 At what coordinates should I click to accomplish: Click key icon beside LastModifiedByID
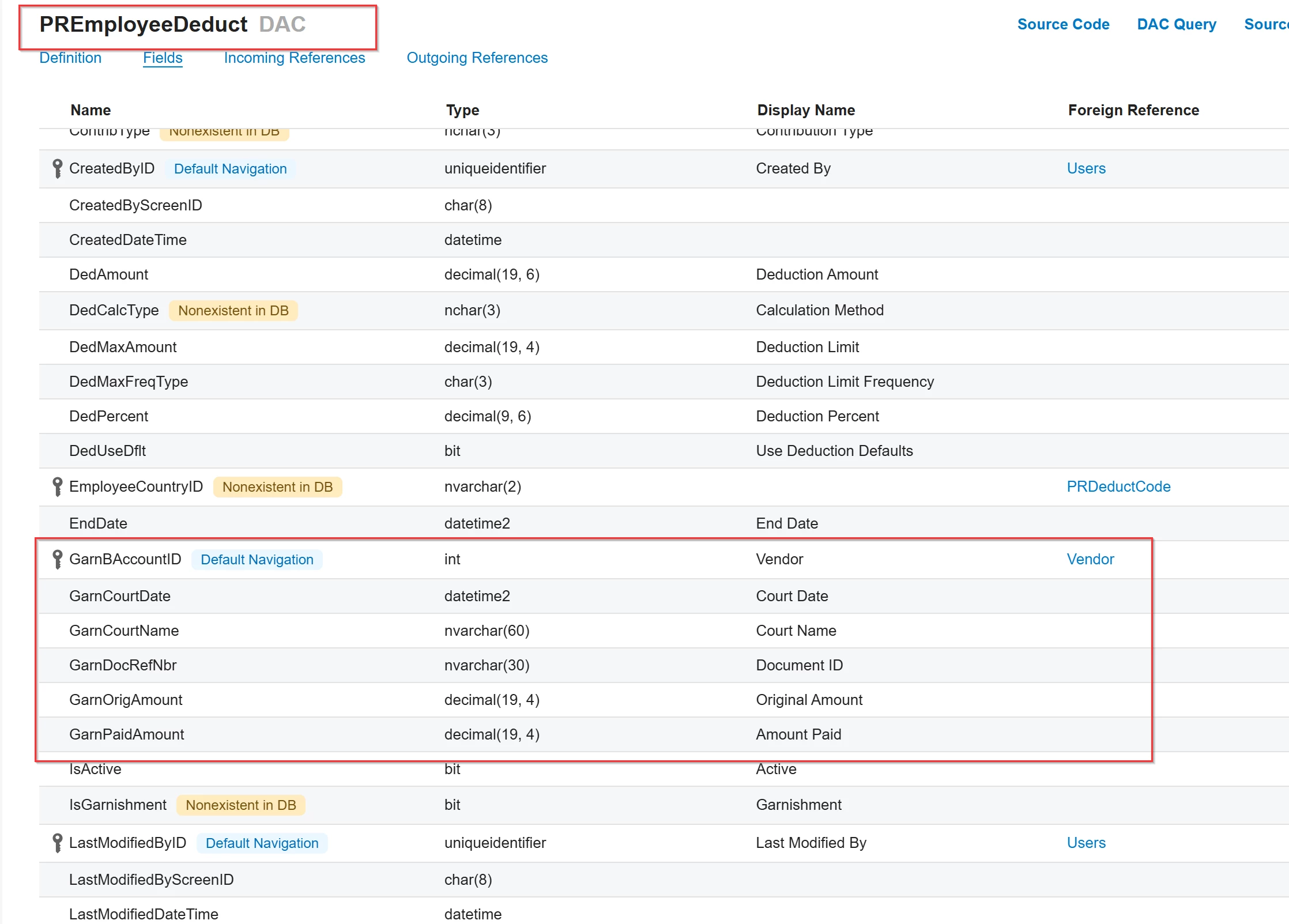(x=57, y=843)
